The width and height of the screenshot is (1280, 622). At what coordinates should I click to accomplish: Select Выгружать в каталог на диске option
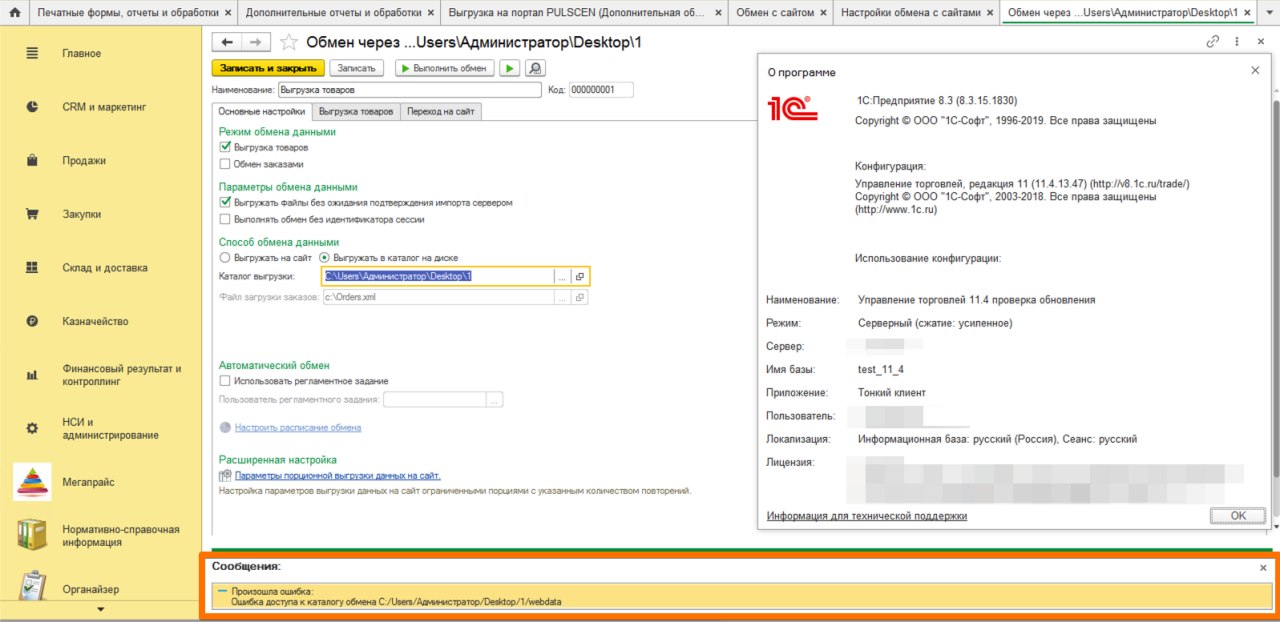324,257
